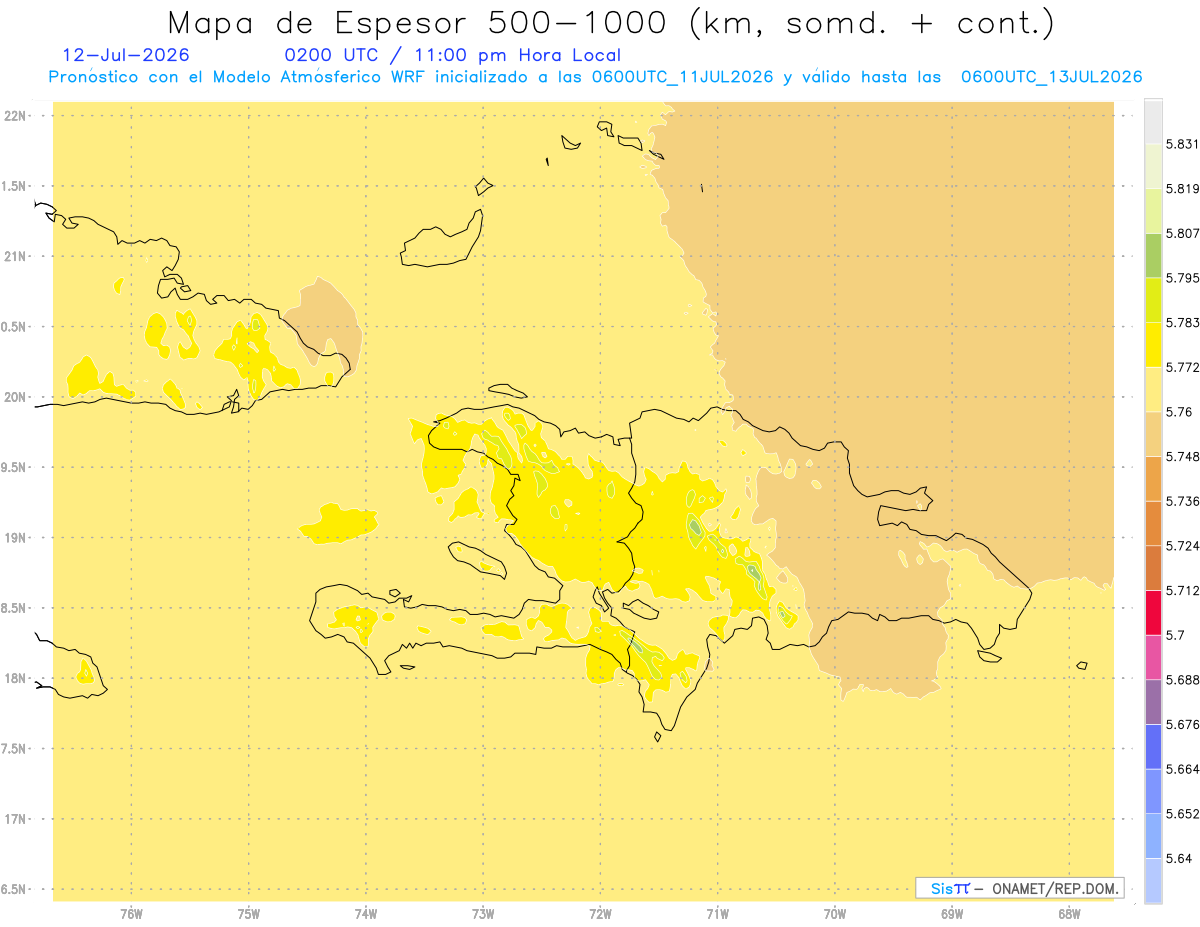Image resolution: width=1200 pixels, height=927 pixels.
Task: Click the '71W' longitude label
Action: [717, 914]
